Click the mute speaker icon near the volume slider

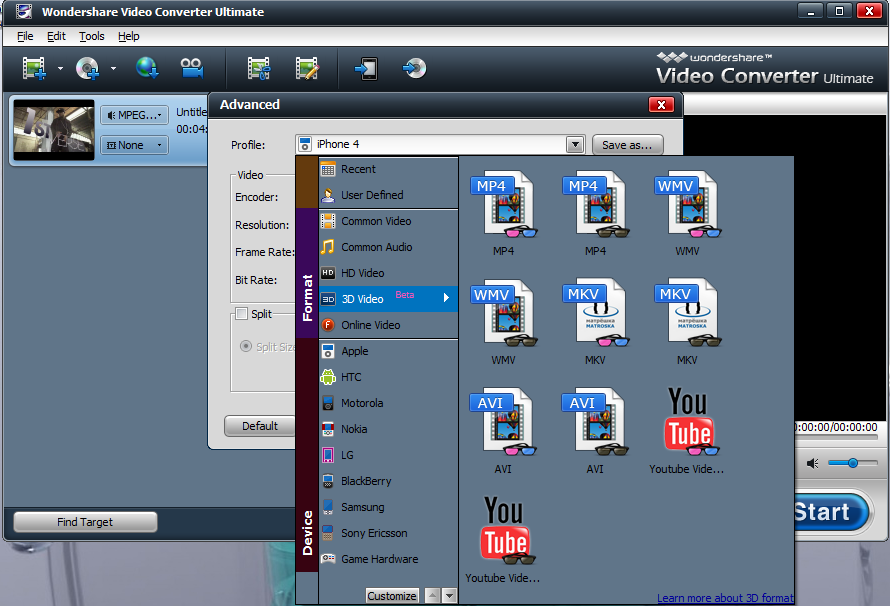812,463
